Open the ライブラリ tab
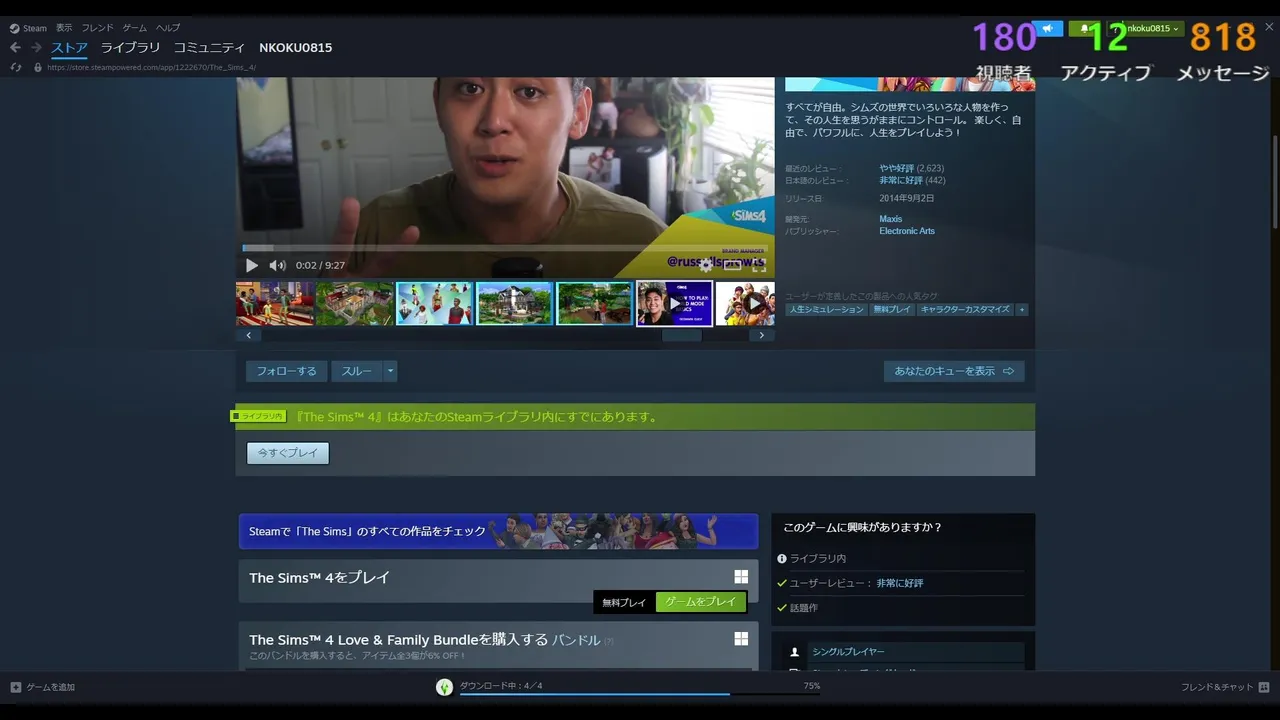Image resolution: width=1280 pixels, height=720 pixels. click(x=130, y=47)
